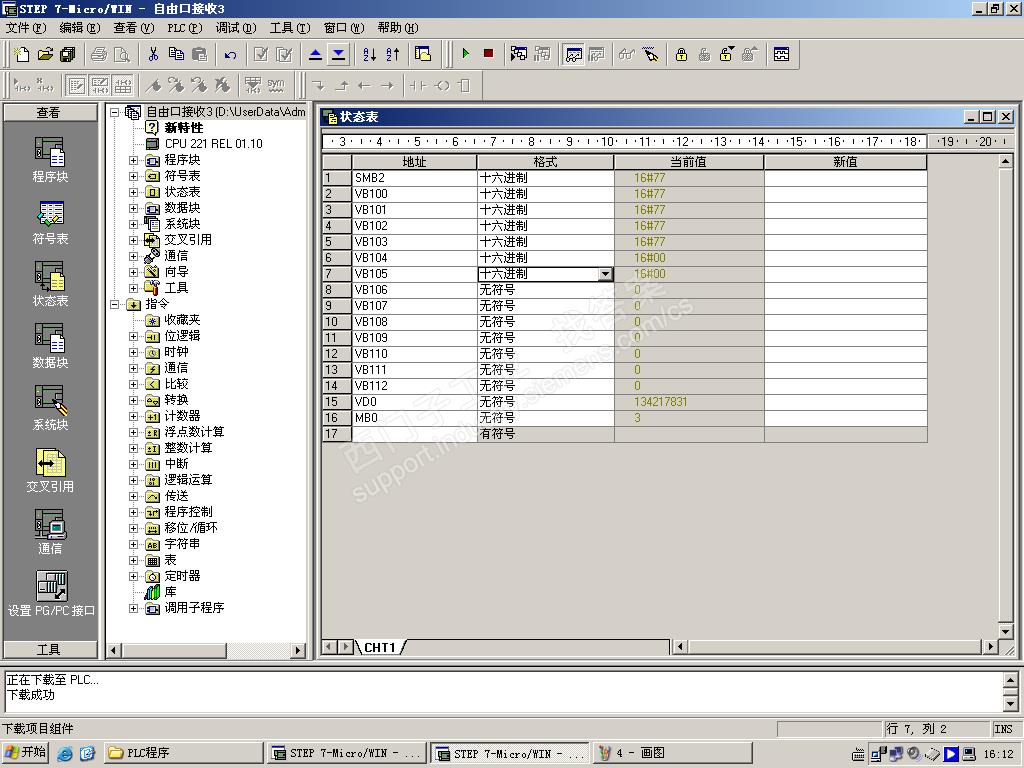This screenshot has height=768, width=1024.
Task: Expand the 数据块 tree node
Action: click(x=133, y=208)
